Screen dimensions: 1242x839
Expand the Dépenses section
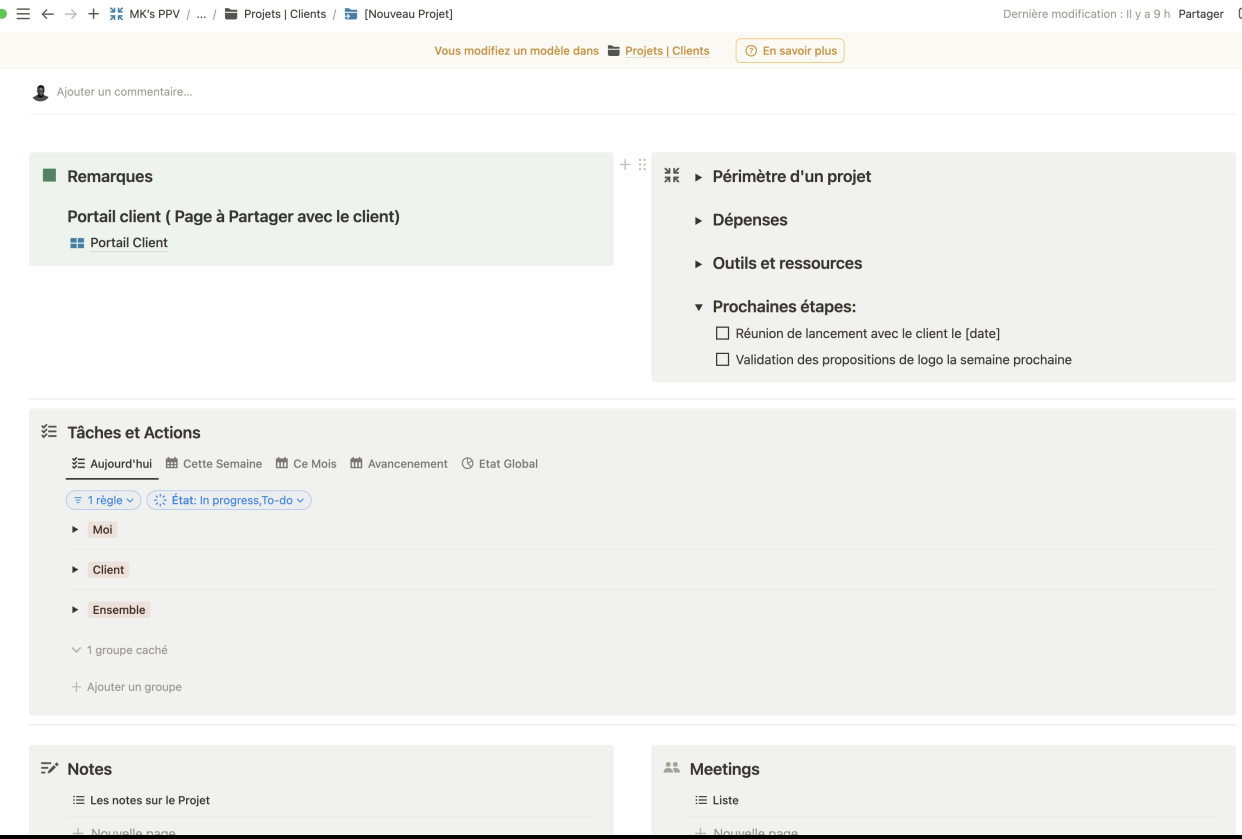(x=698, y=219)
